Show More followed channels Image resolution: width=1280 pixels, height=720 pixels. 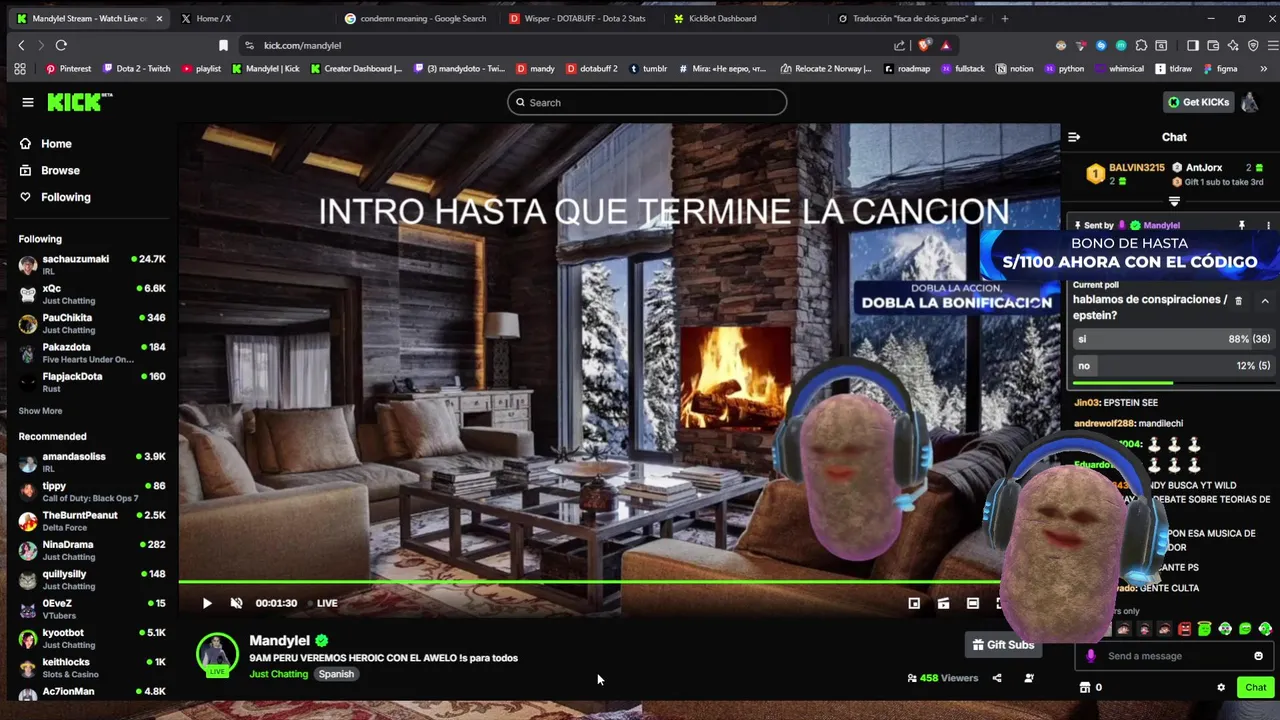click(40, 411)
